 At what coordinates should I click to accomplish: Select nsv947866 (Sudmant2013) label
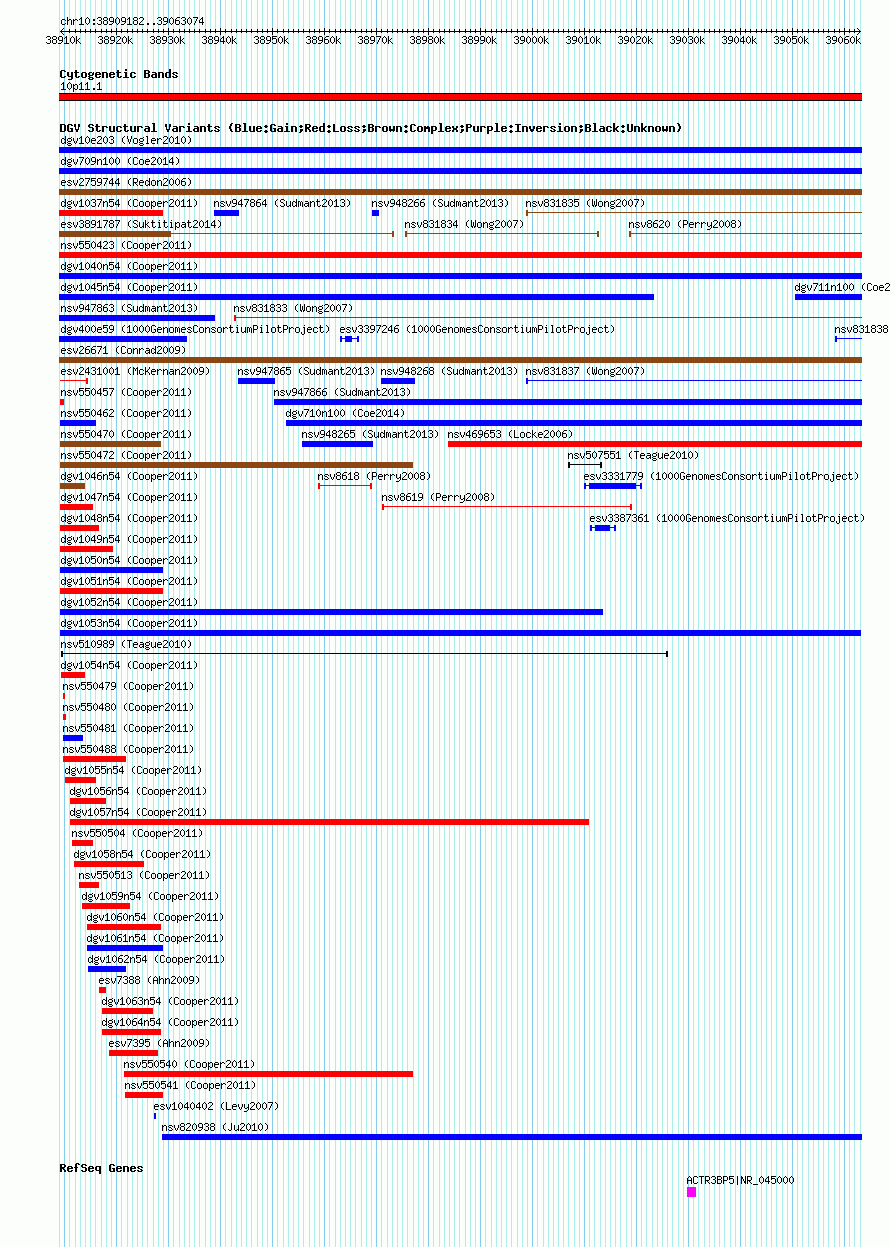coord(343,392)
